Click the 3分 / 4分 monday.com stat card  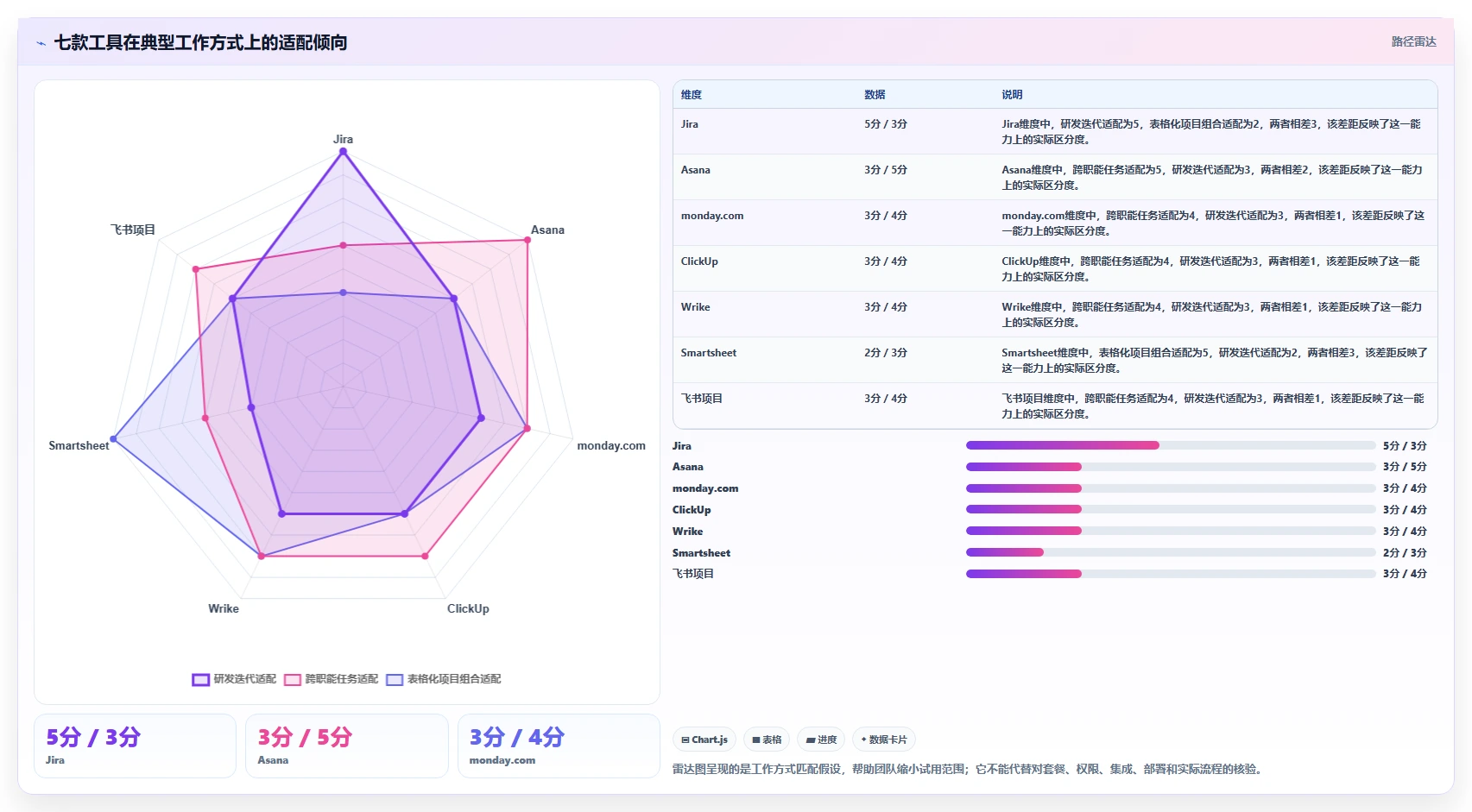[x=559, y=746]
